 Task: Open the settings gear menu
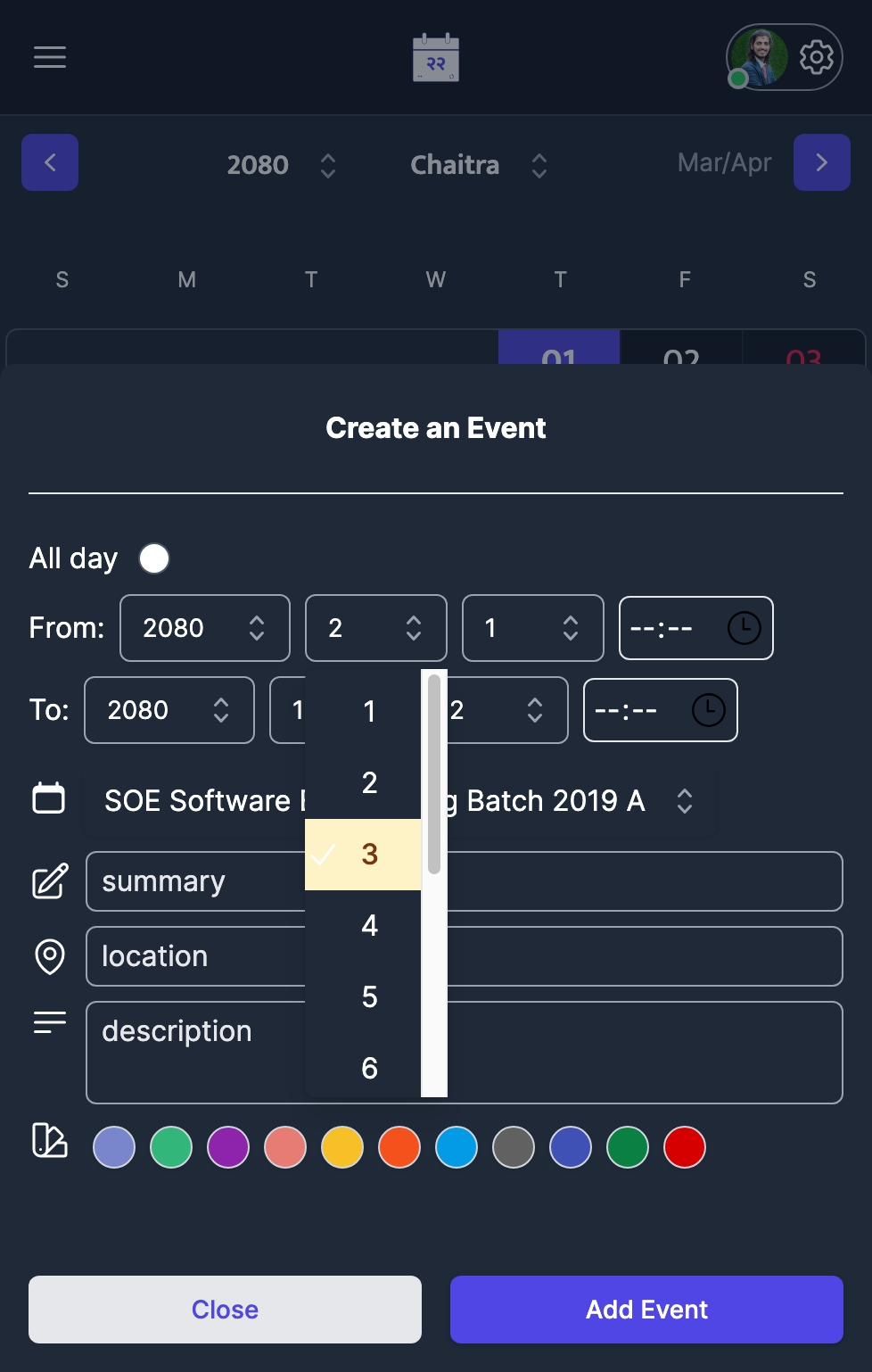[x=814, y=57]
